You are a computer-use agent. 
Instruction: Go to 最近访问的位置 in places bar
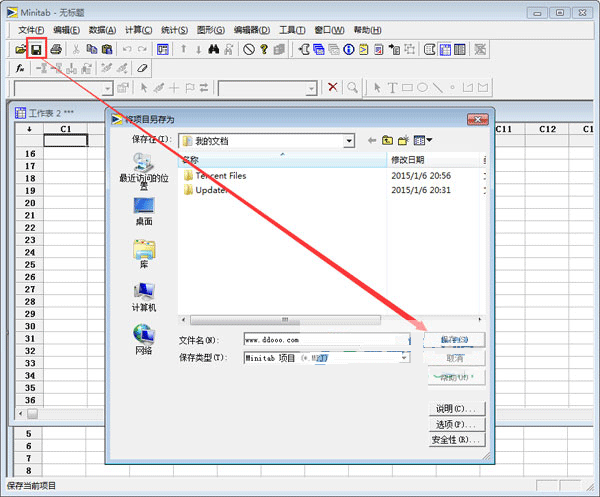click(x=144, y=171)
